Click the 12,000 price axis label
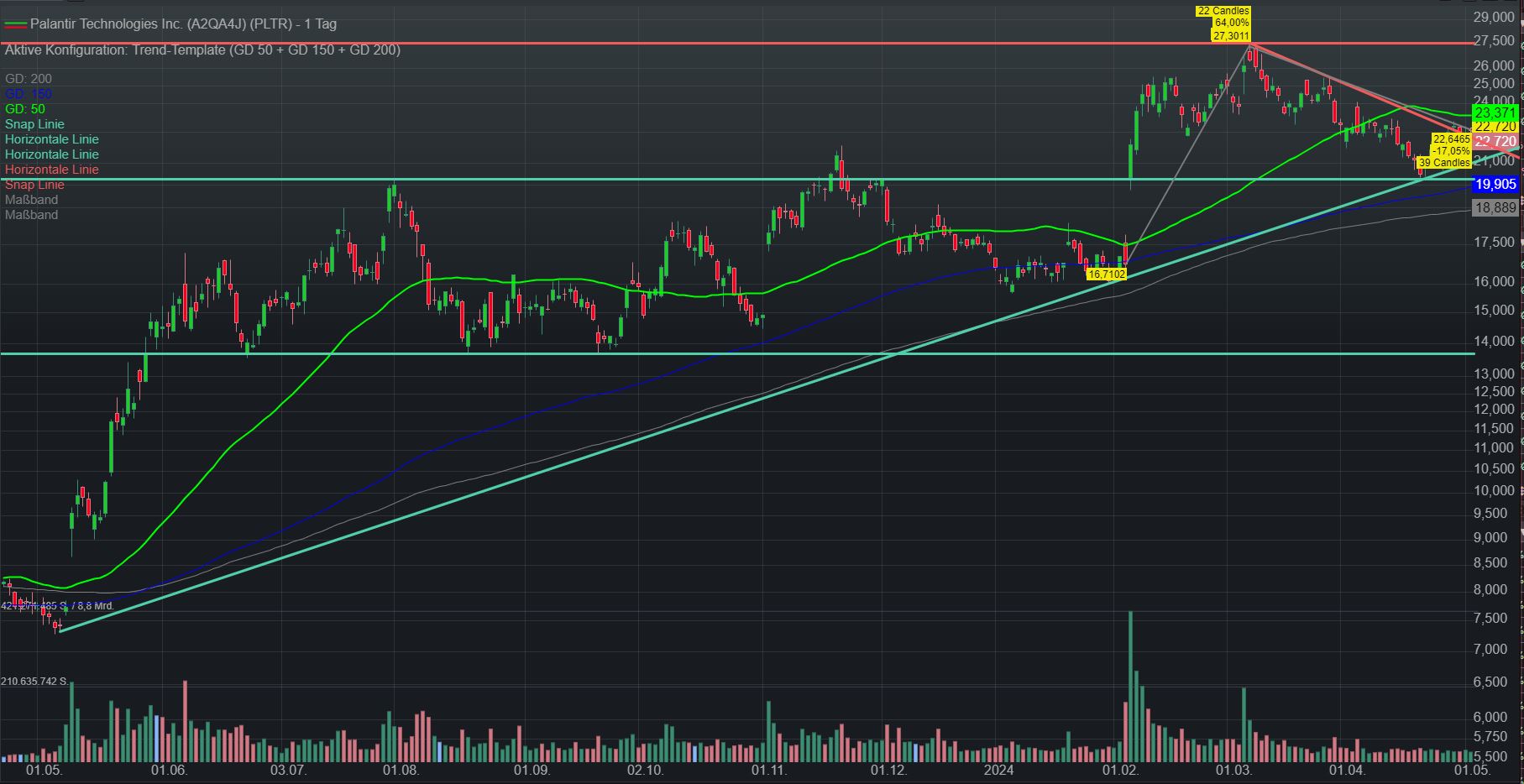 (1495, 410)
